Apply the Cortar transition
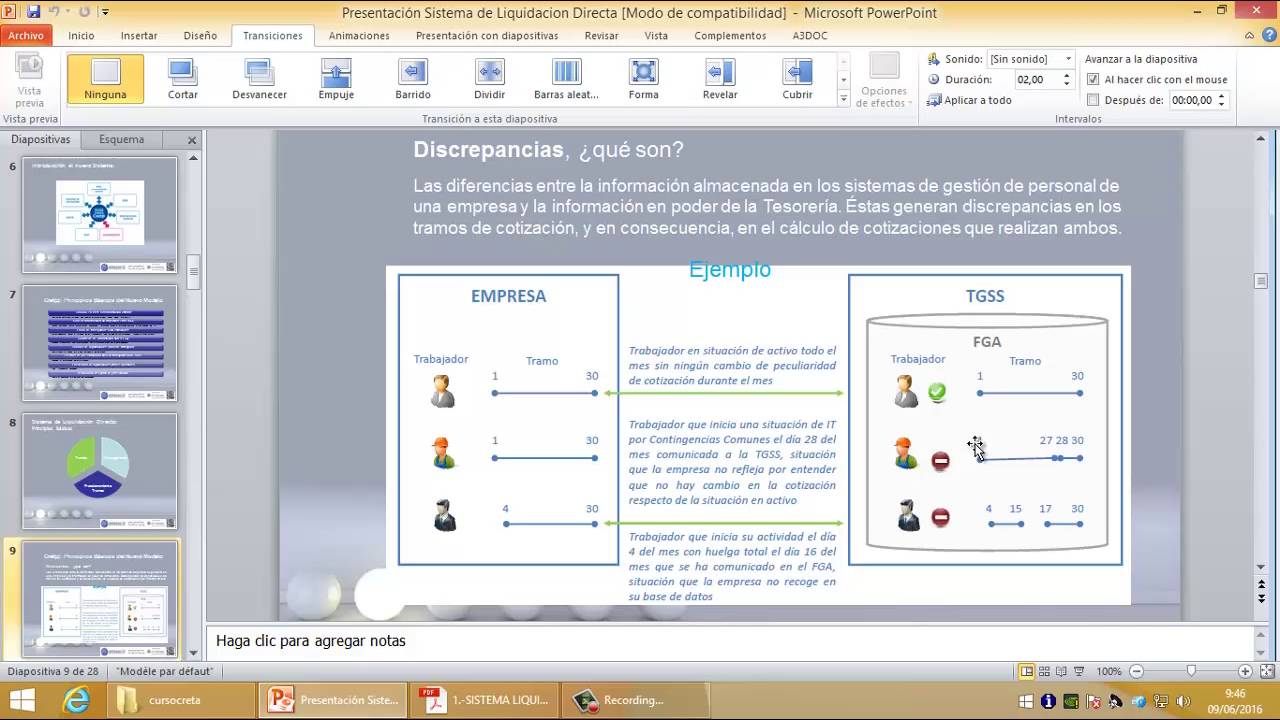This screenshot has height=720, width=1280. [x=183, y=79]
